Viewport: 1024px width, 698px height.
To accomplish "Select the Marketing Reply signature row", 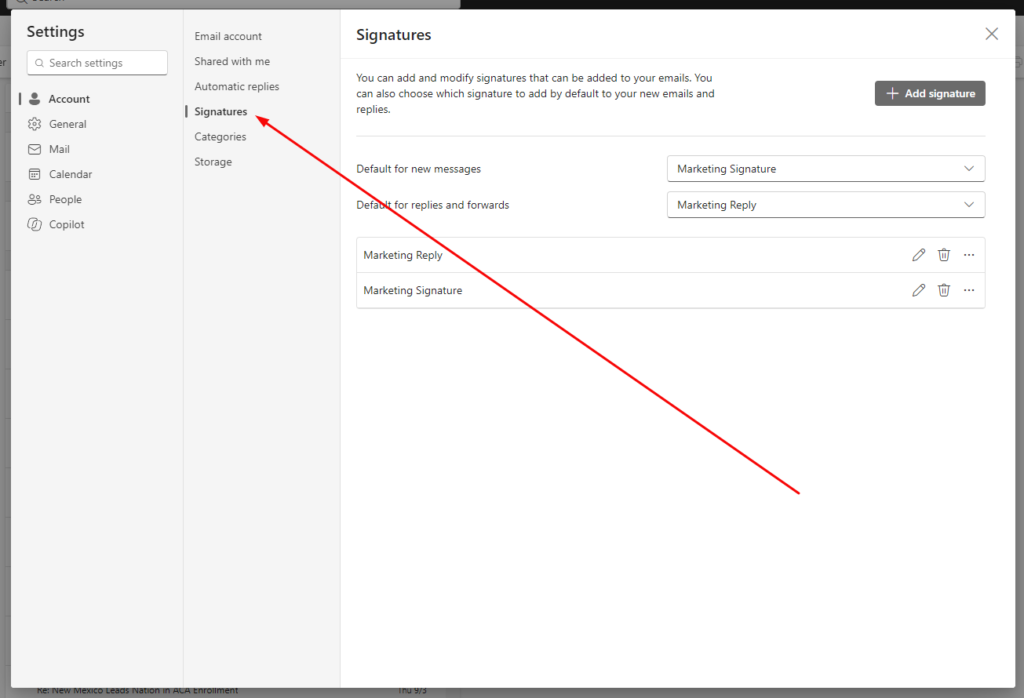I will click(671, 255).
